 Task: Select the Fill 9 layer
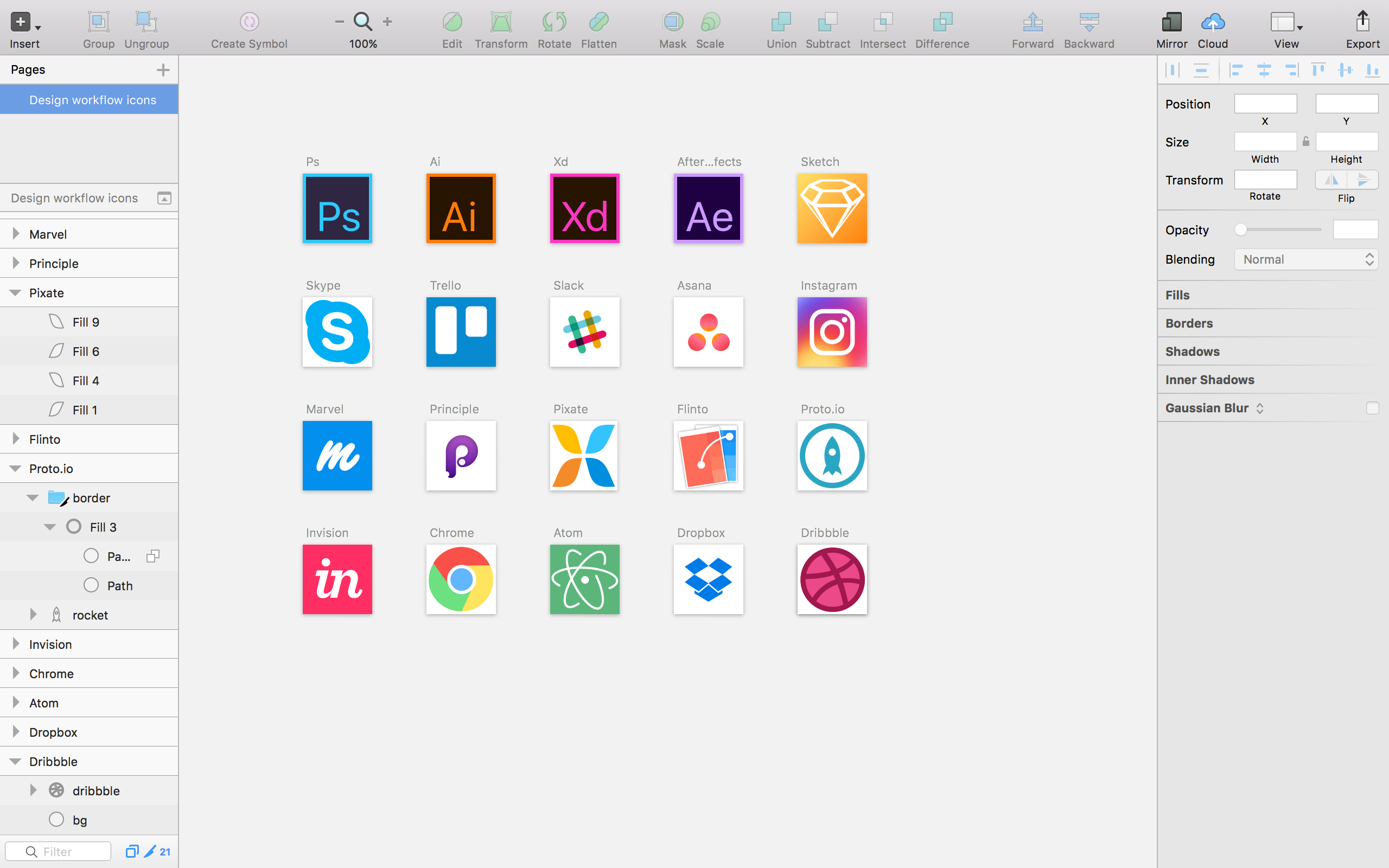[89, 322]
